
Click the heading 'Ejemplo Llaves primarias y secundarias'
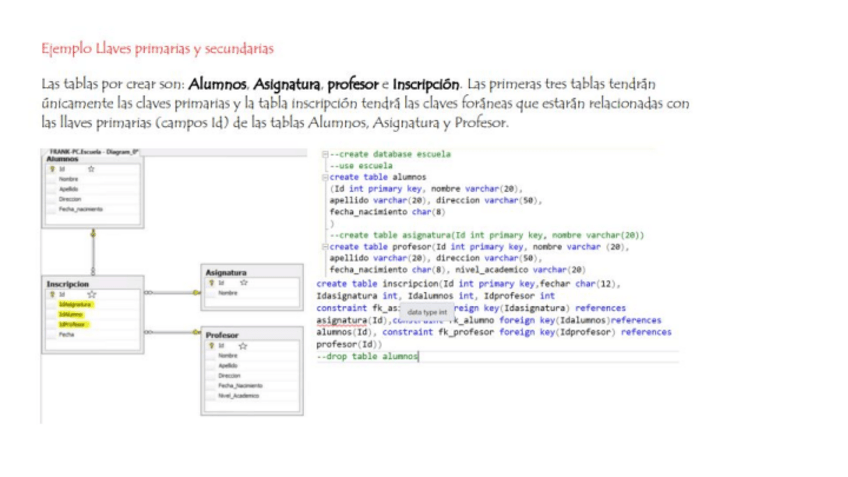pyautogui.click(x=157, y=49)
